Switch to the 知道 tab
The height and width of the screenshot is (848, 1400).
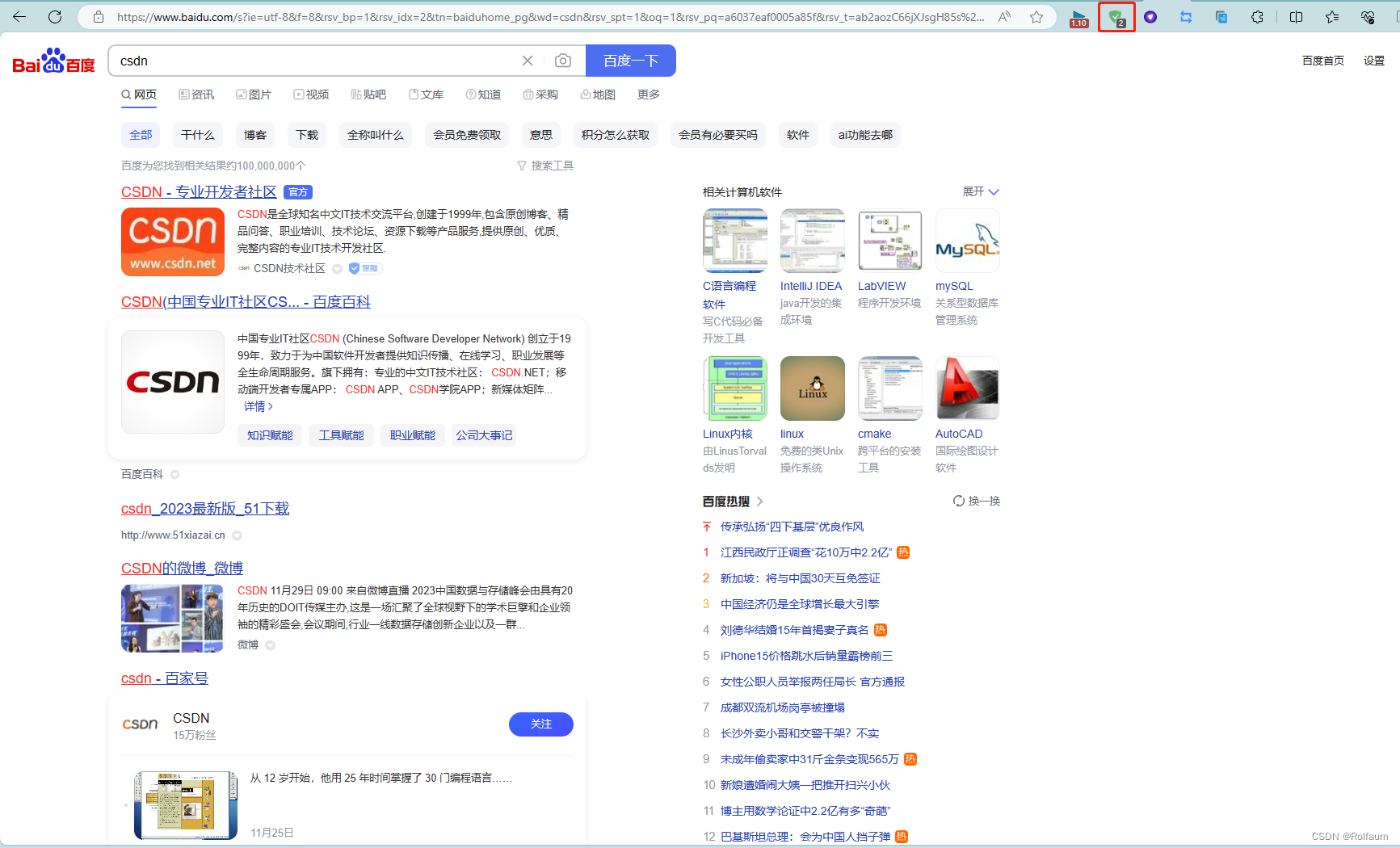pos(483,94)
